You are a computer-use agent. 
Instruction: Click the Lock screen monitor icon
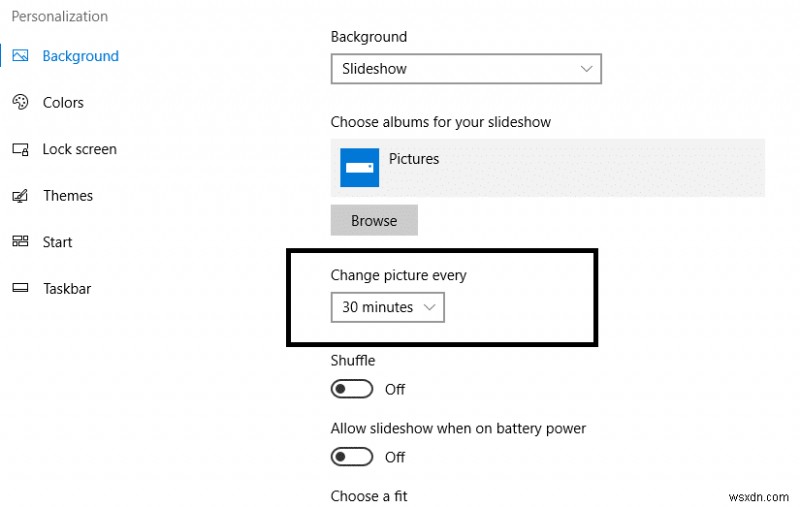point(20,149)
